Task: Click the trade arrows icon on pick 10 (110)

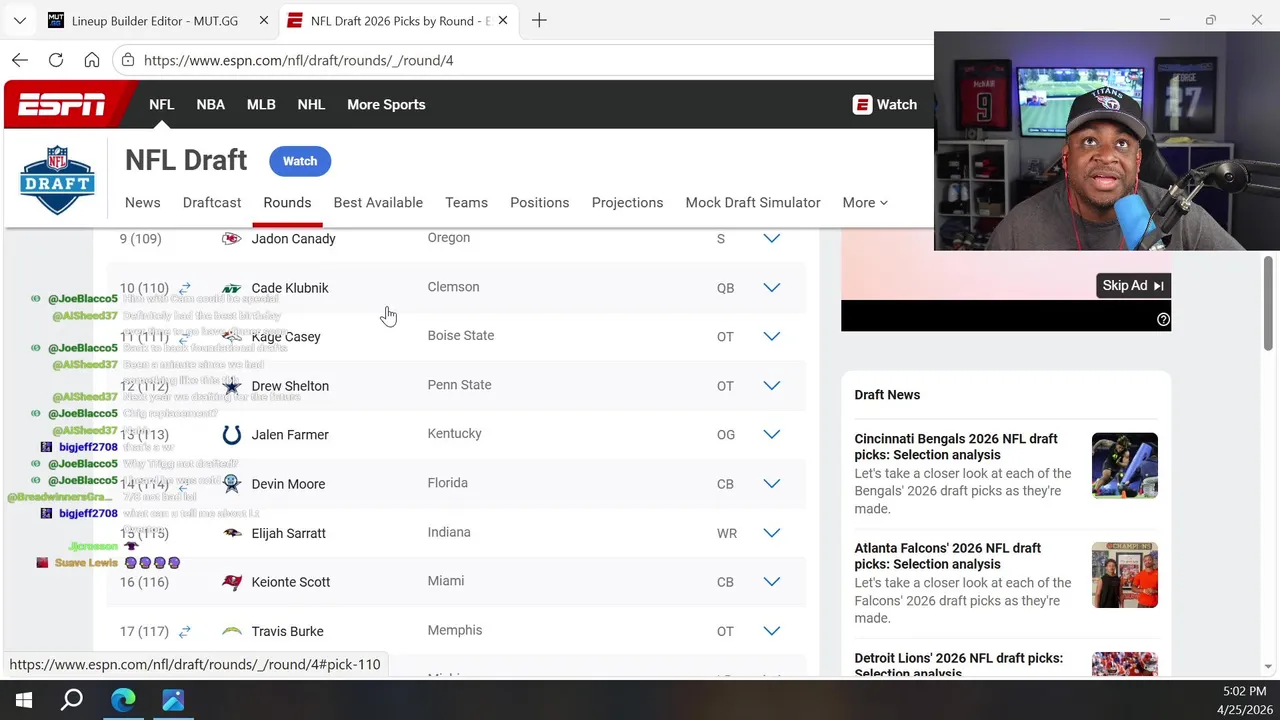Action: point(184,288)
